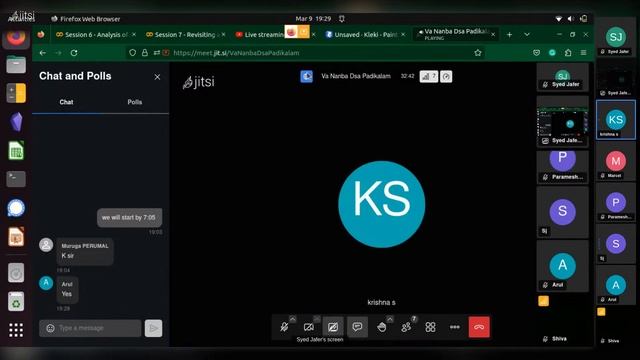
Task: Select Arul participant thumbnail in filmstrip
Action: click(562, 266)
